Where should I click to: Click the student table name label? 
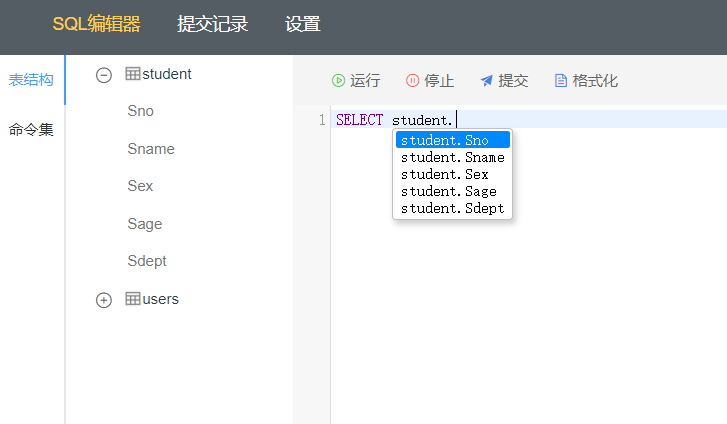pos(167,74)
